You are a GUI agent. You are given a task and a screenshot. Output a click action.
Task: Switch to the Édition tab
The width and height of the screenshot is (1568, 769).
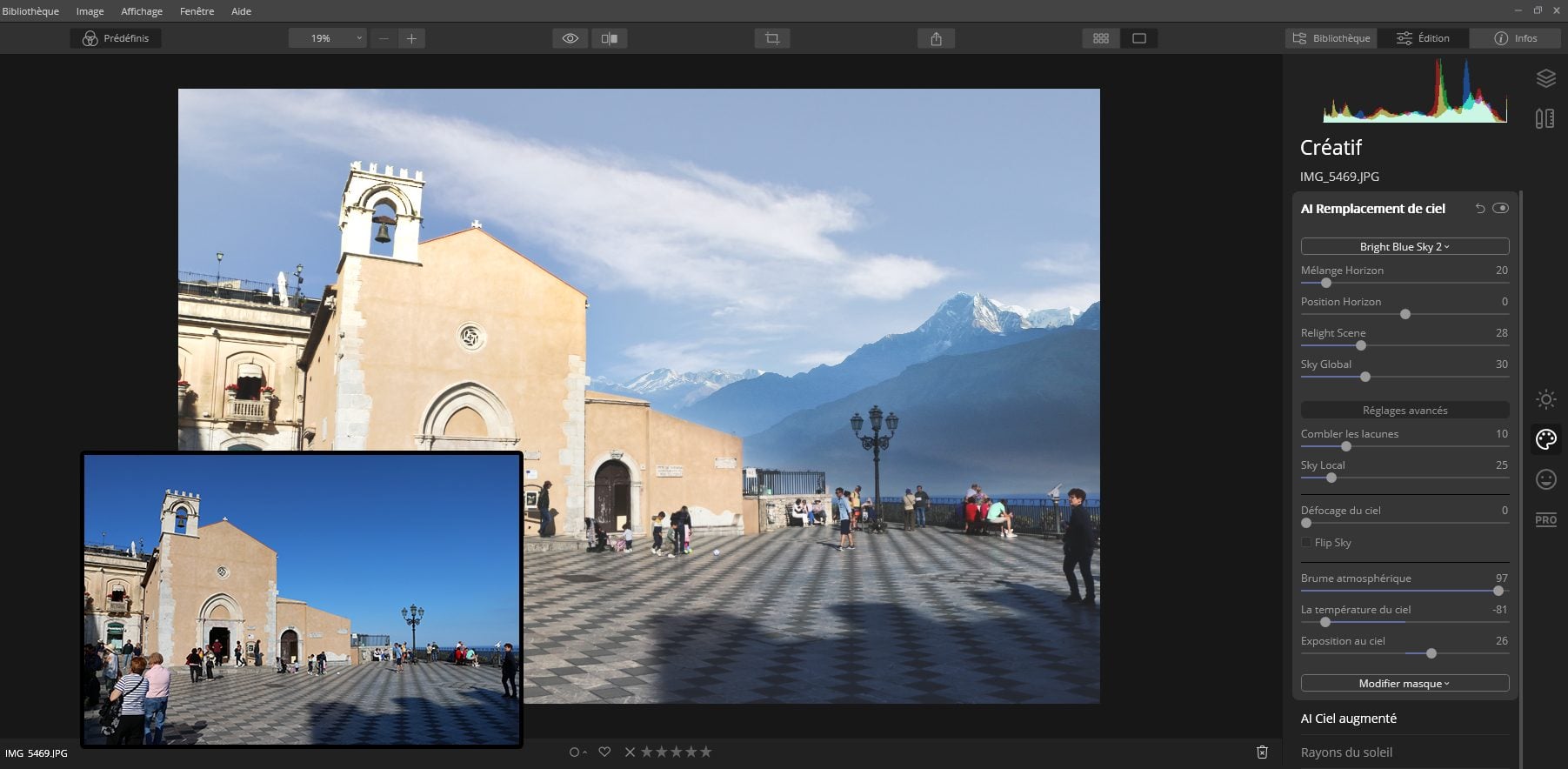[1423, 38]
